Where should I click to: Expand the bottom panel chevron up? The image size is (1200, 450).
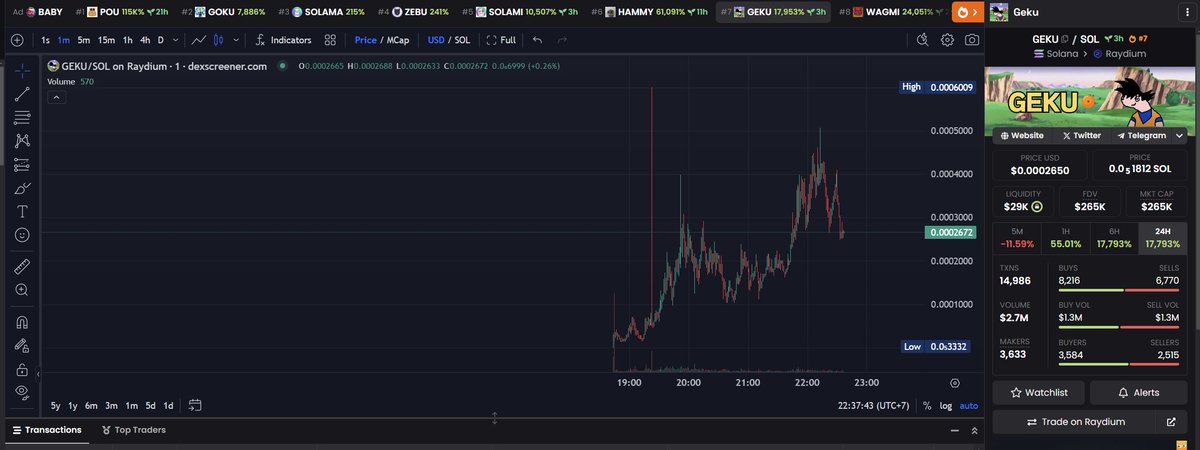point(974,430)
